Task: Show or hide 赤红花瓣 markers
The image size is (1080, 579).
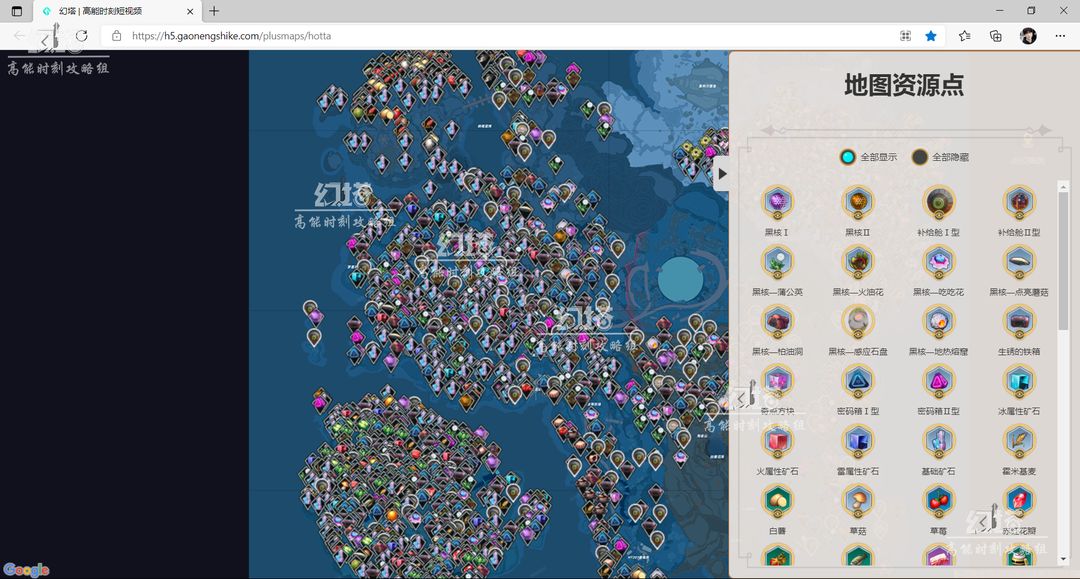Action: tap(1019, 501)
